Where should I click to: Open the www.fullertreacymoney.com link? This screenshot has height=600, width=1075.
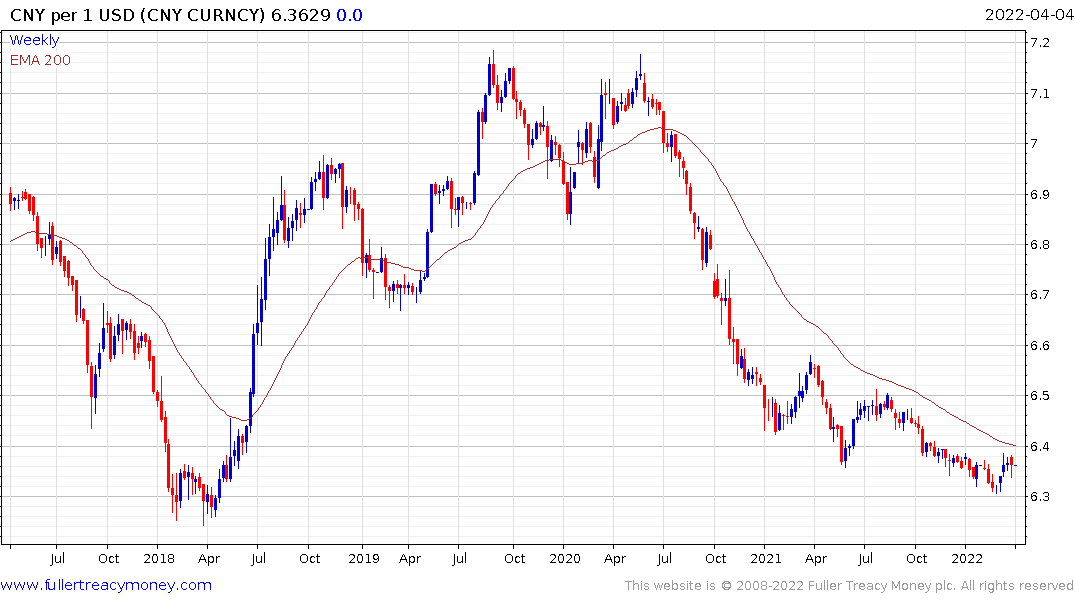[x=106, y=585]
